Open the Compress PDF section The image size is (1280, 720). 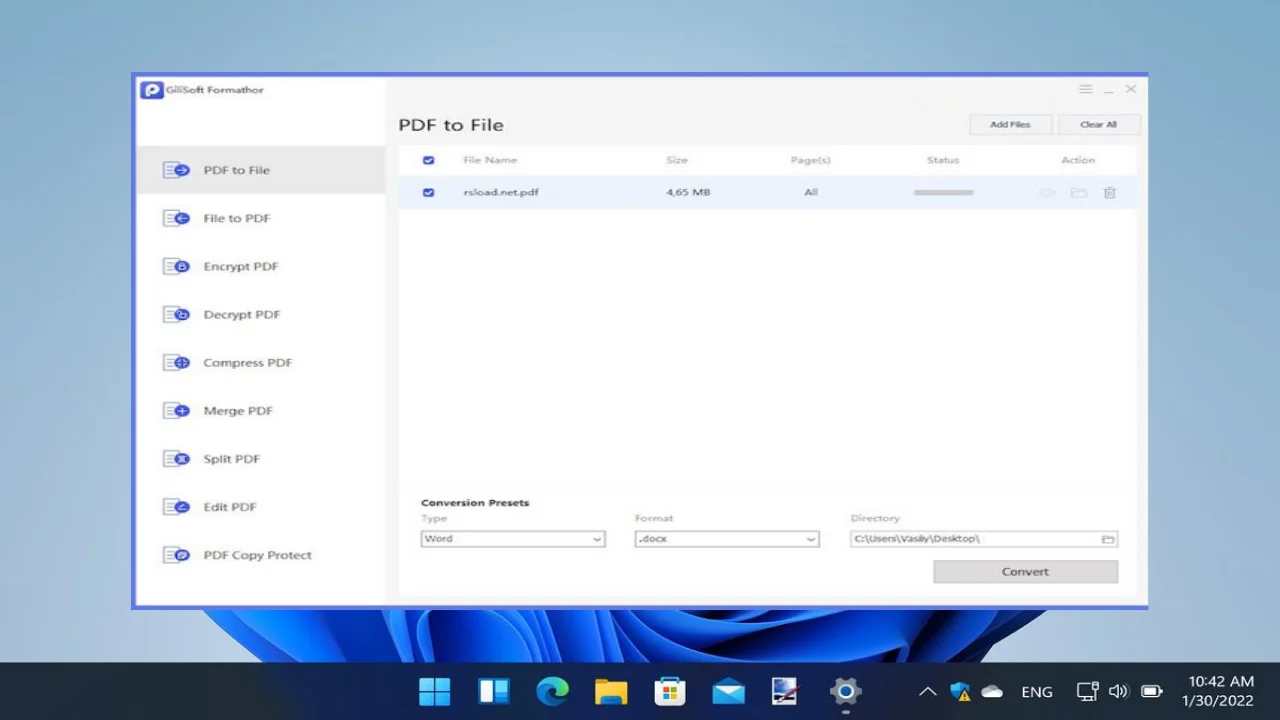click(x=260, y=362)
